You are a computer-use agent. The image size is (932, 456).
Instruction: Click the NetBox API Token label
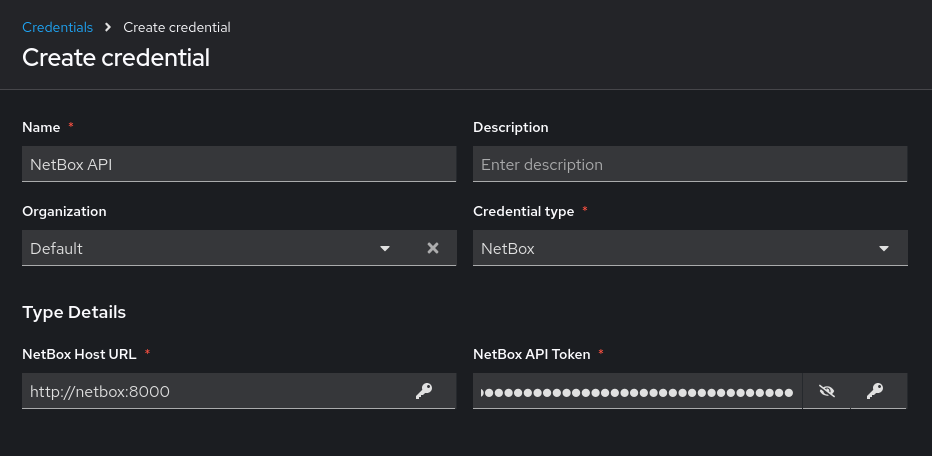point(532,354)
